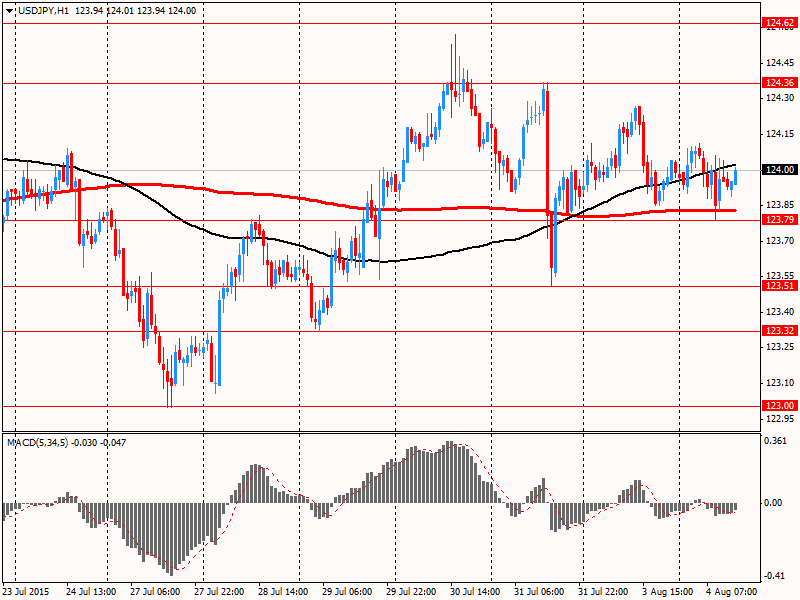
Task: Select the 28 Jul 14:00 time label
Action: tap(283, 592)
